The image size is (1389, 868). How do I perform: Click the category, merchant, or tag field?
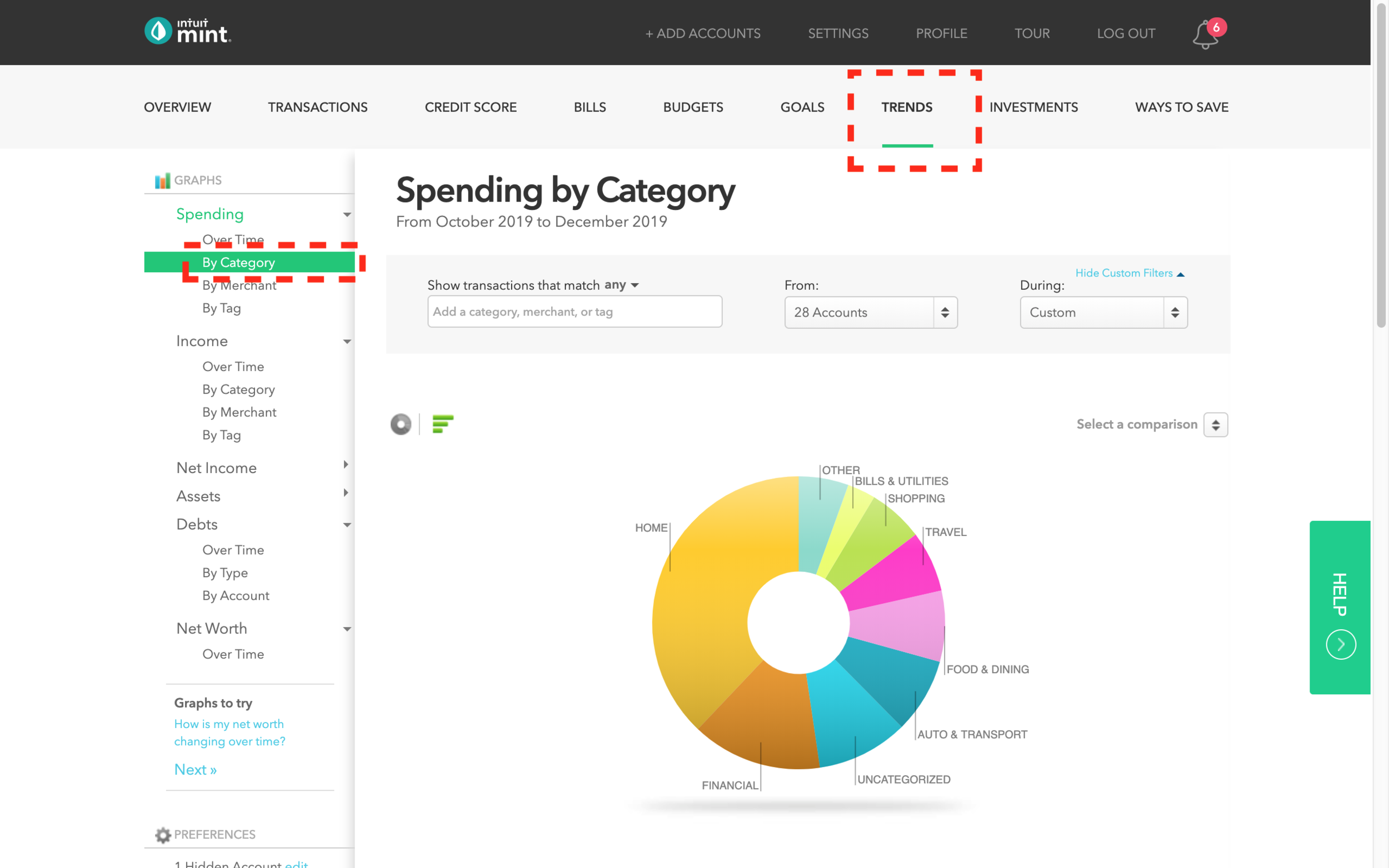(x=574, y=311)
